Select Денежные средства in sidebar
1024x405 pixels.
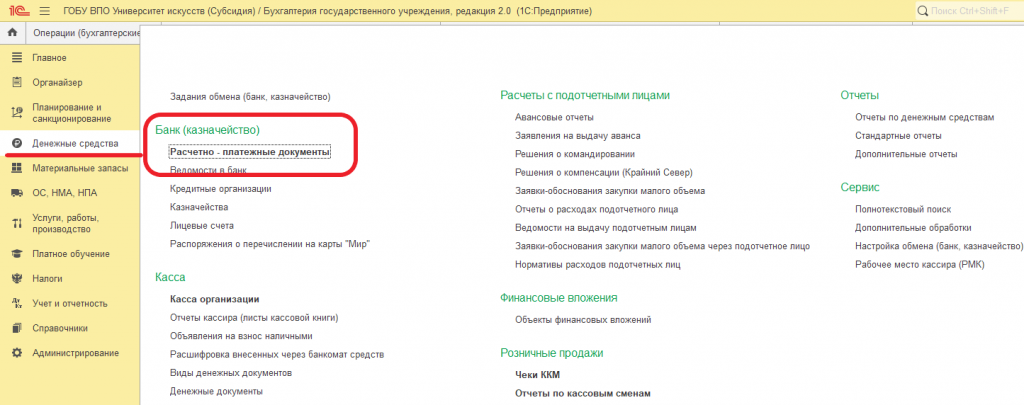(x=75, y=143)
